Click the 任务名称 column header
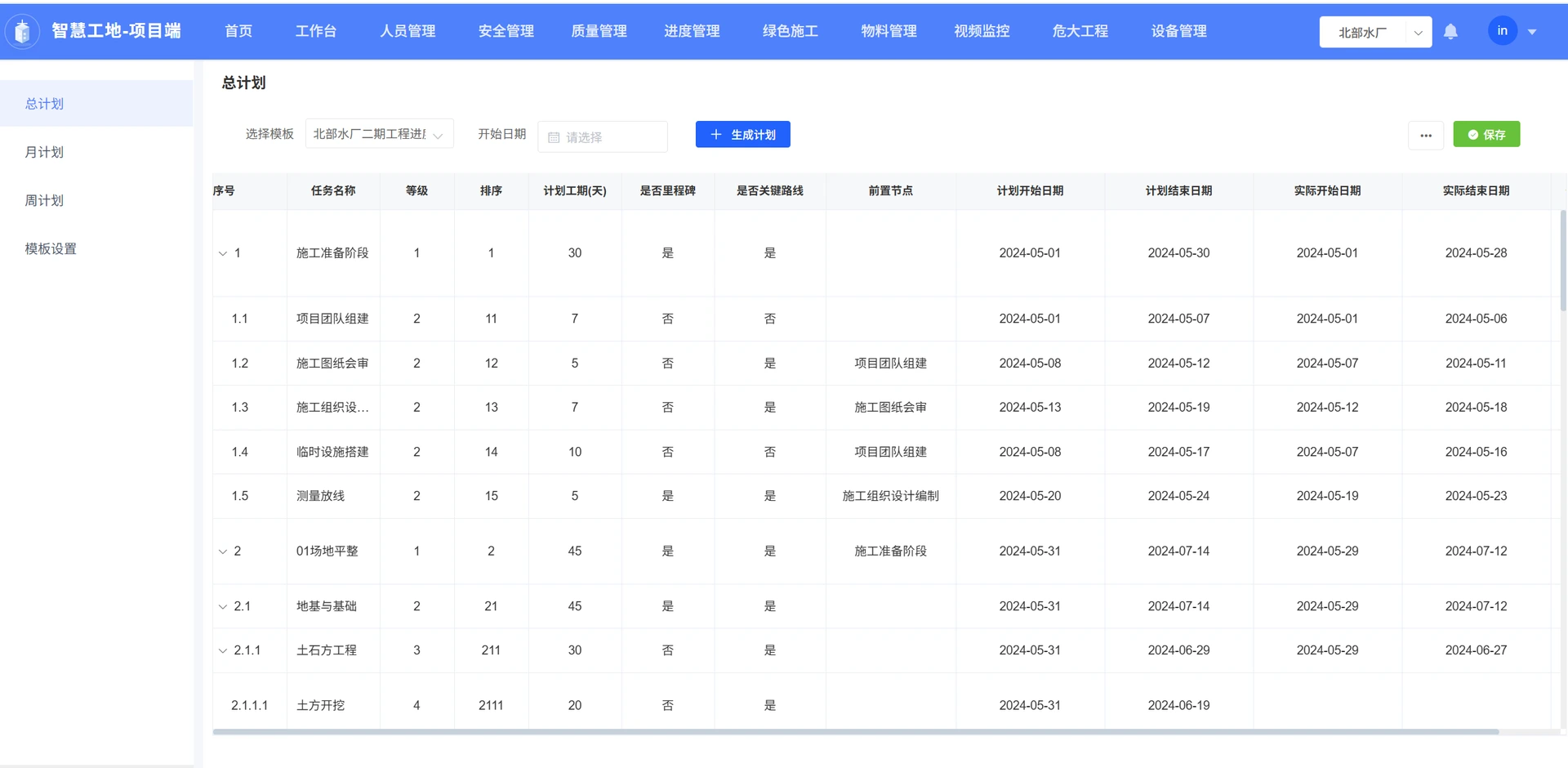 [333, 190]
